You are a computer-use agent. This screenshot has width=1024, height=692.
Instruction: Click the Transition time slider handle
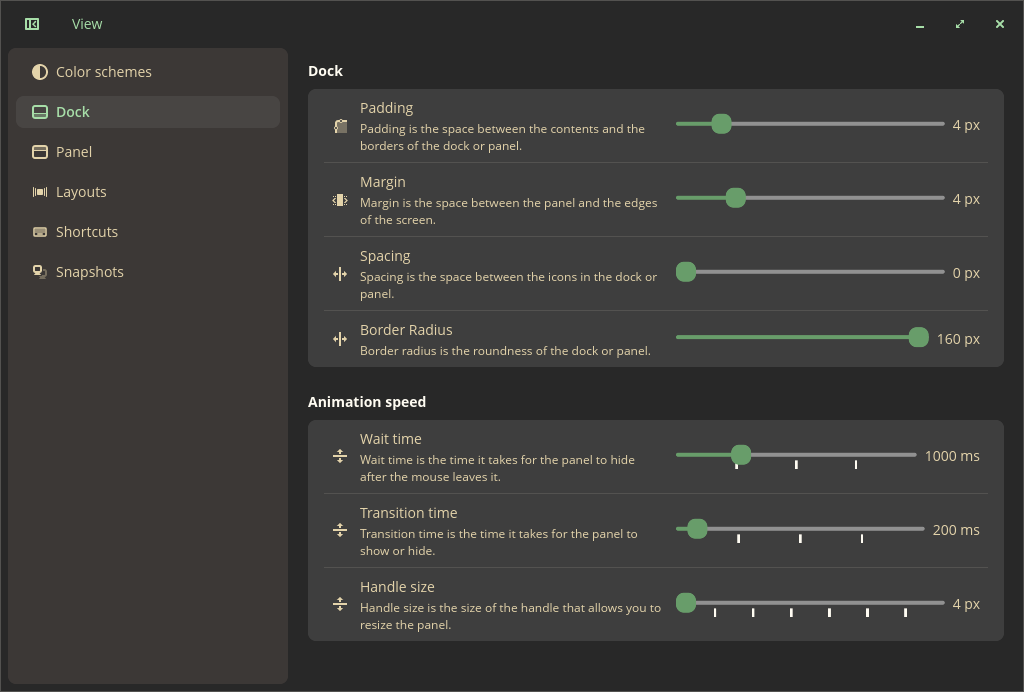(697, 529)
